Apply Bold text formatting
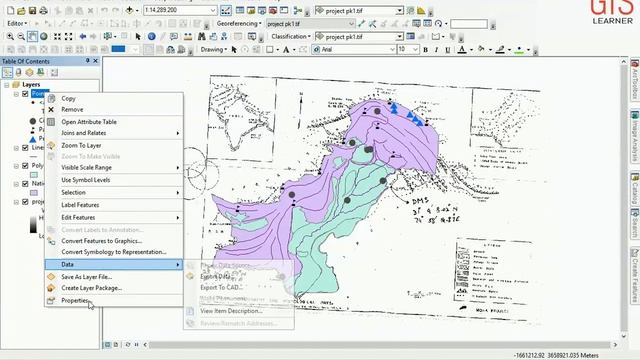This screenshot has width=640, height=360. pyautogui.click(x=425, y=50)
